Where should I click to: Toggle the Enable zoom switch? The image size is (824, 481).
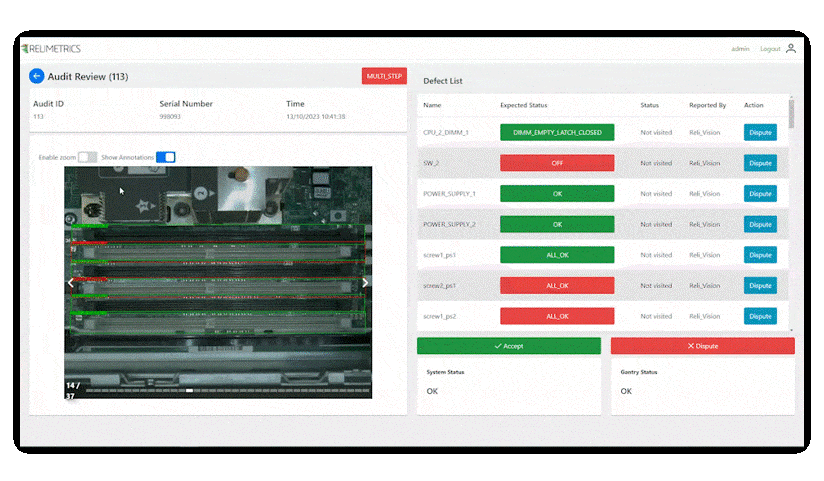coord(87,157)
